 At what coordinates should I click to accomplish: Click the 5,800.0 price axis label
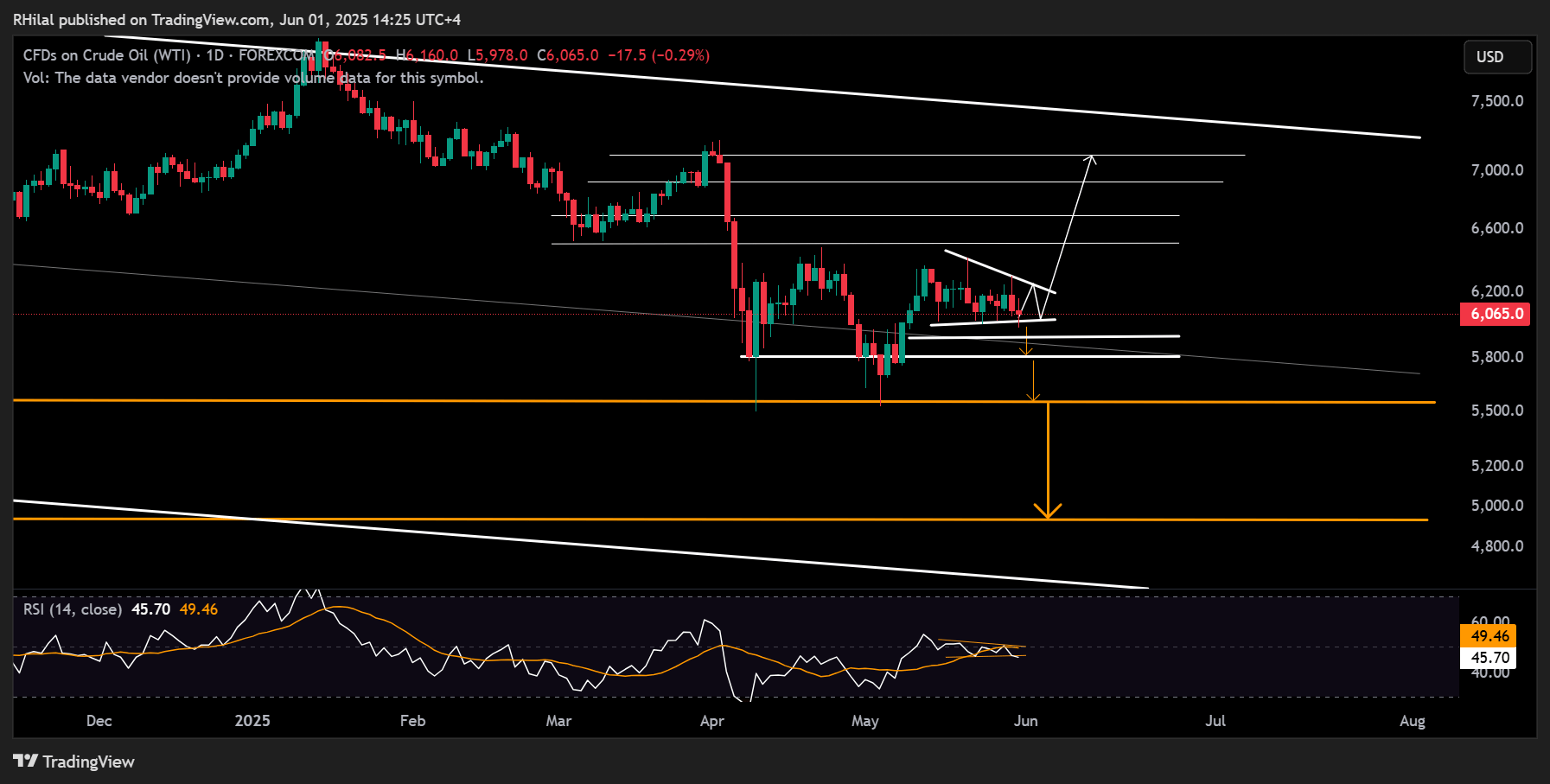click(1497, 357)
